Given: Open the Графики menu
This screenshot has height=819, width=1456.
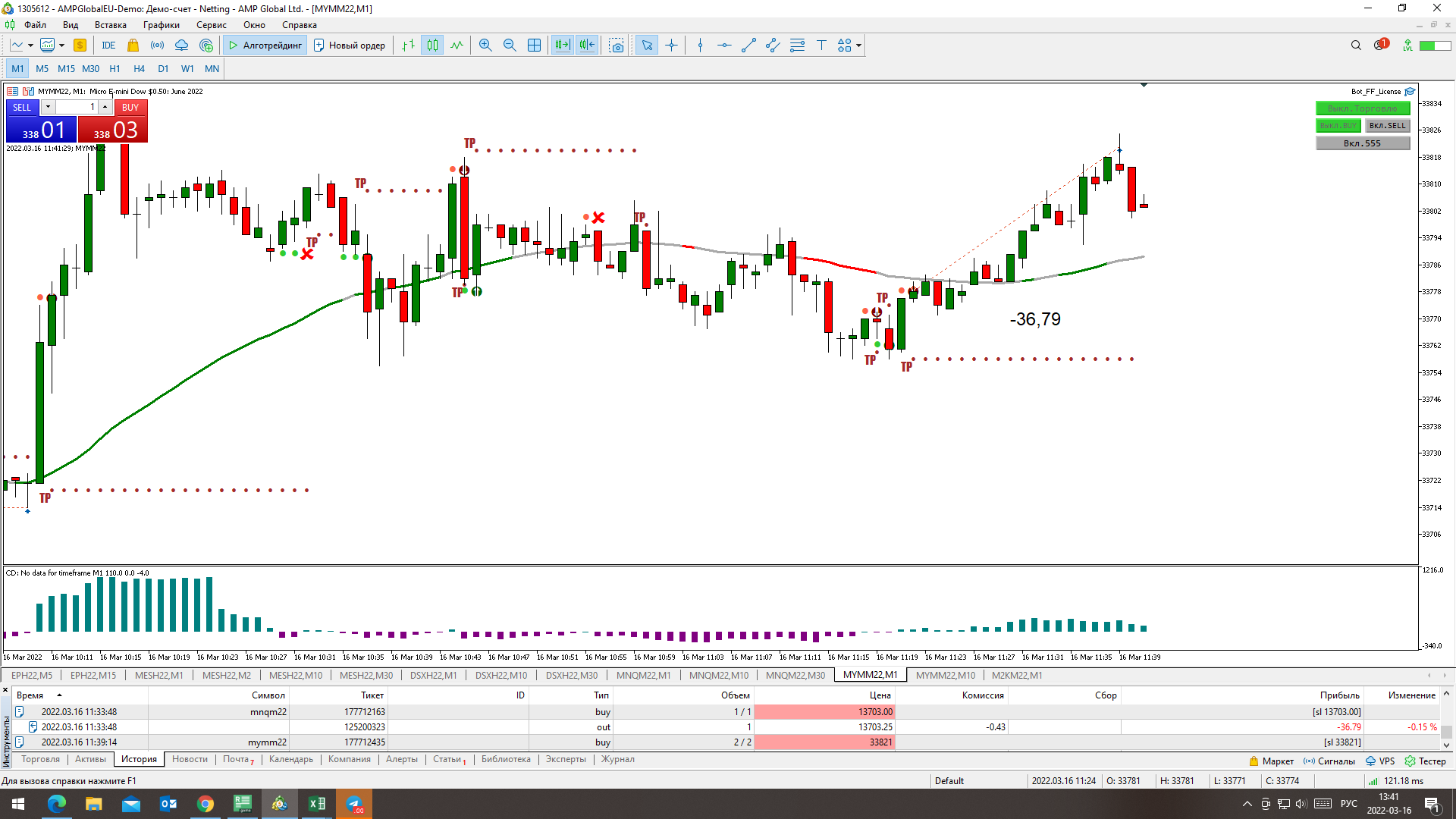Looking at the screenshot, I should [161, 25].
